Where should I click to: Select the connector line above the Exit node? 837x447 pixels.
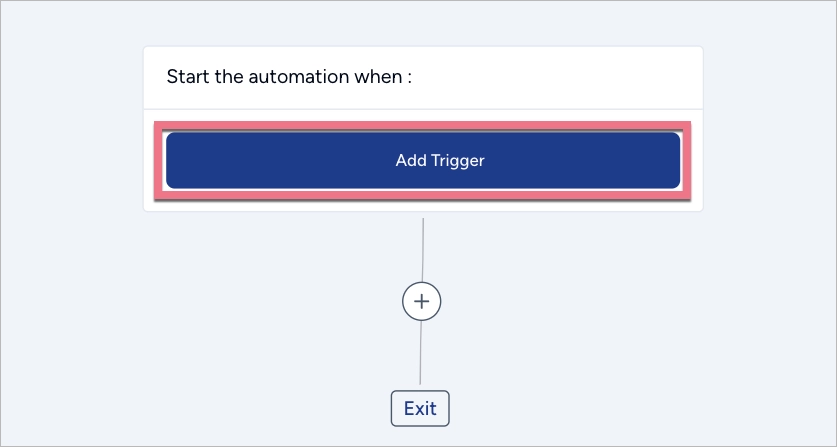click(420, 354)
